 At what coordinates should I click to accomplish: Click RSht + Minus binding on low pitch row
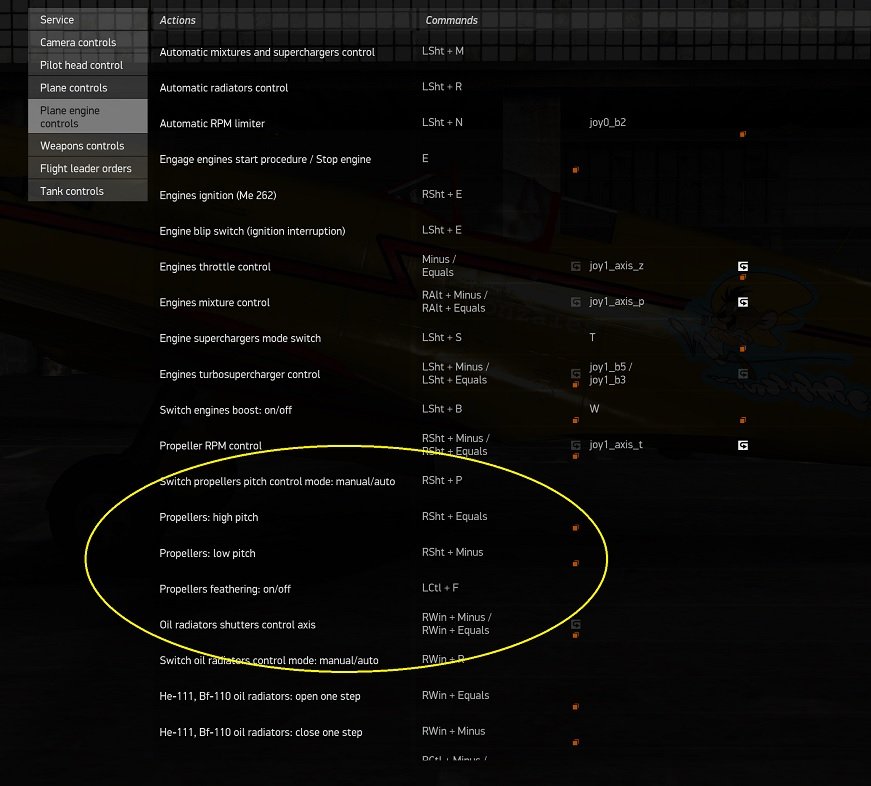452,552
